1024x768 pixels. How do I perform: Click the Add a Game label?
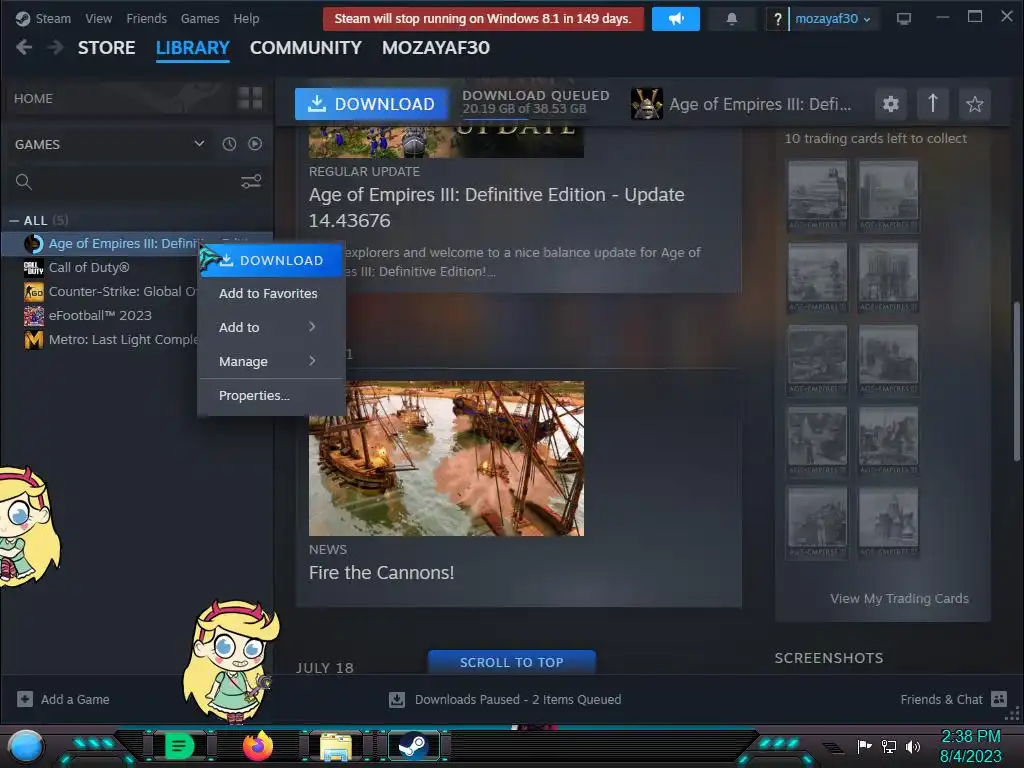click(x=75, y=699)
